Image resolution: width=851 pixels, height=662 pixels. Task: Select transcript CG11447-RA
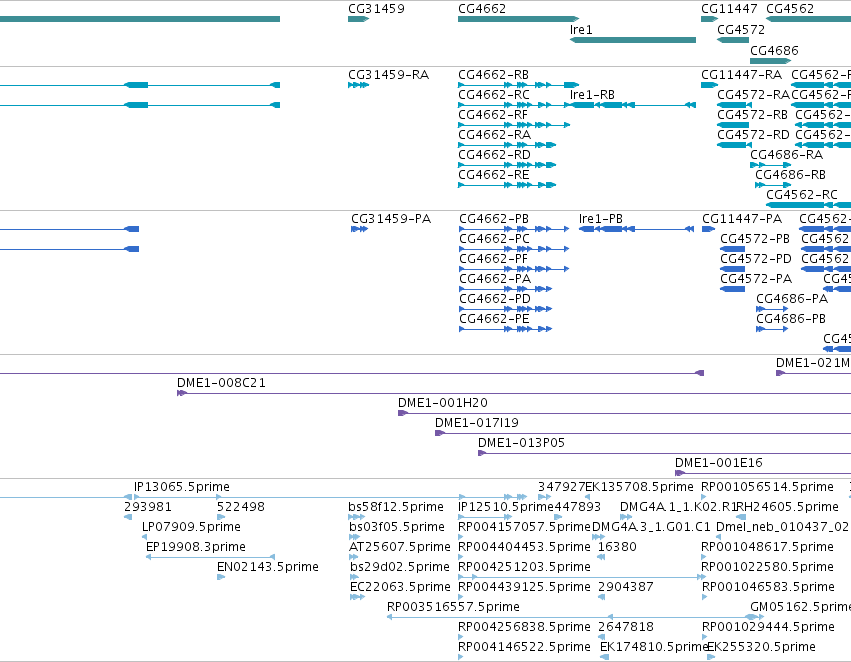point(741,75)
